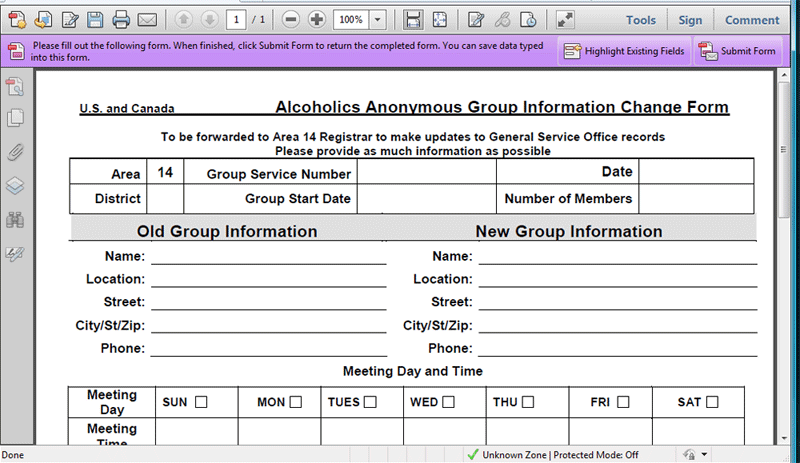Viewport: 800px width, 463px height.
Task: Click the Edit document toolbar icon
Action: [x=70, y=20]
